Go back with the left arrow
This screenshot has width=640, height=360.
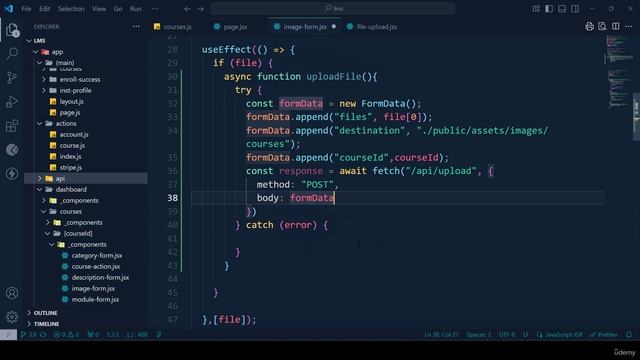pos(187,9)
